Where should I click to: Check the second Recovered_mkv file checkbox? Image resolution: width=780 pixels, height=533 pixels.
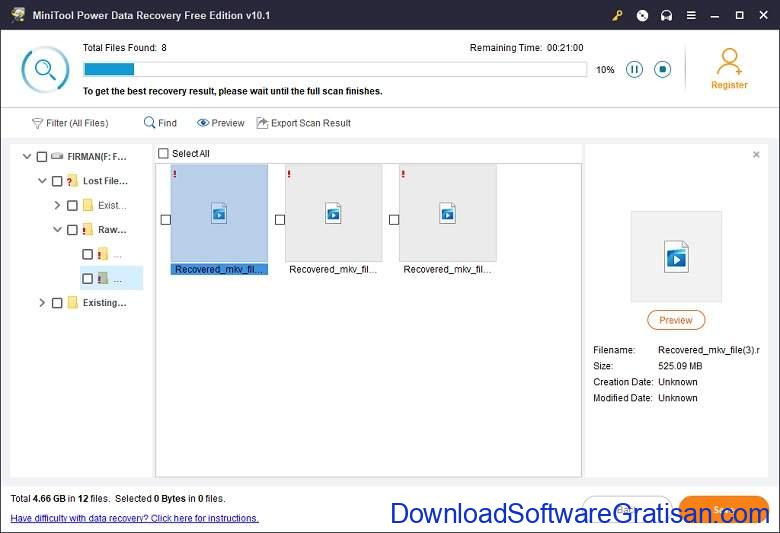pyautogui.click(x=280, y=219)
